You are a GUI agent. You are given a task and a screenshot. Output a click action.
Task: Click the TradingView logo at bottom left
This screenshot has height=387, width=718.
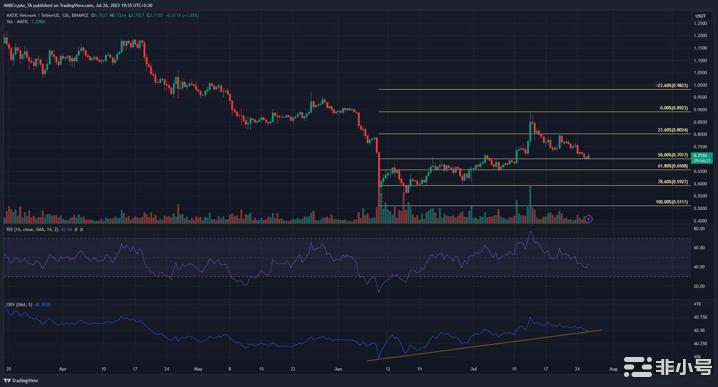(21, 381)
